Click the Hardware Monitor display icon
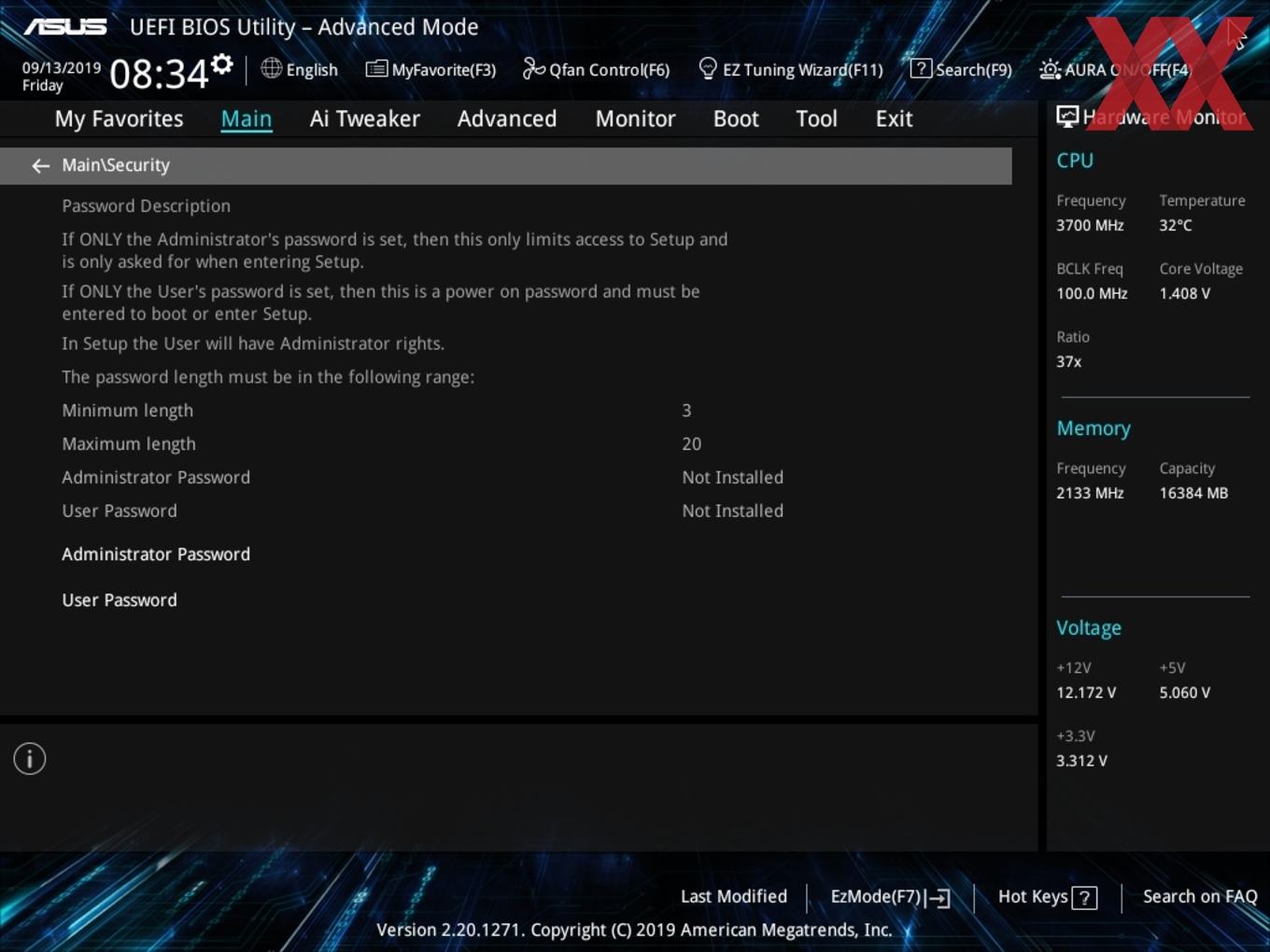The image size is (1270, 952). tap(1067, 116)
